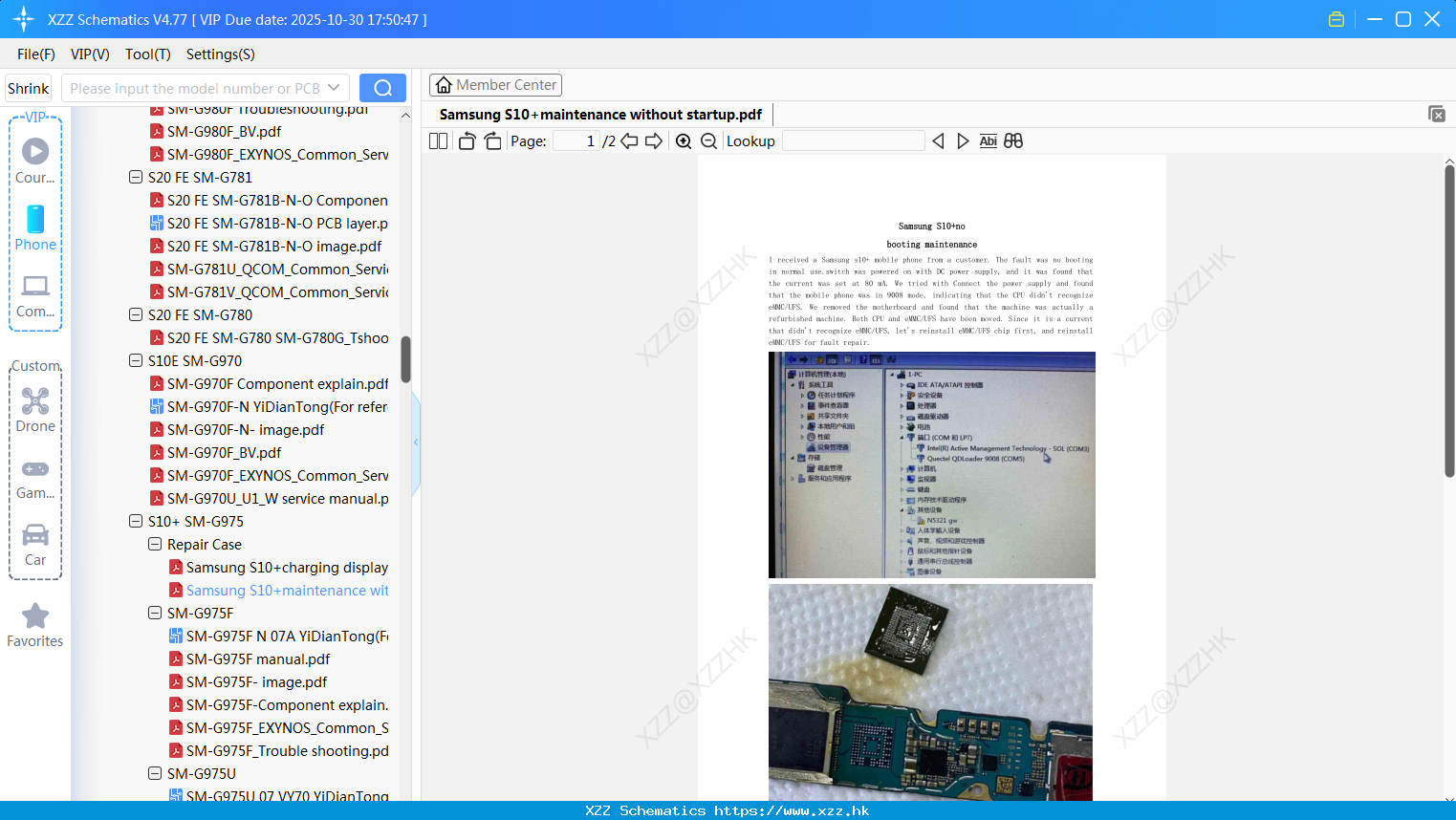Viewport: 1456px width, 820px height.
Task: Open SM-G970F_BV.pdf file
Action: coord(224,452)
